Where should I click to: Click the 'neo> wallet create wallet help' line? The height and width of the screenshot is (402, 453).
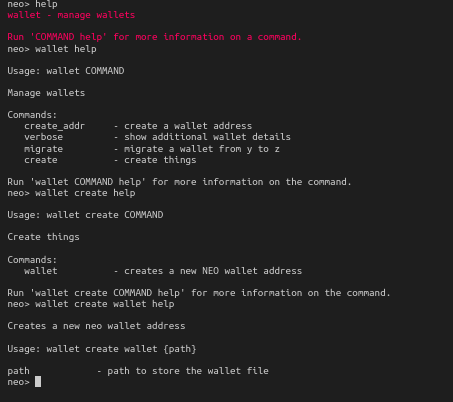point(91,304)
